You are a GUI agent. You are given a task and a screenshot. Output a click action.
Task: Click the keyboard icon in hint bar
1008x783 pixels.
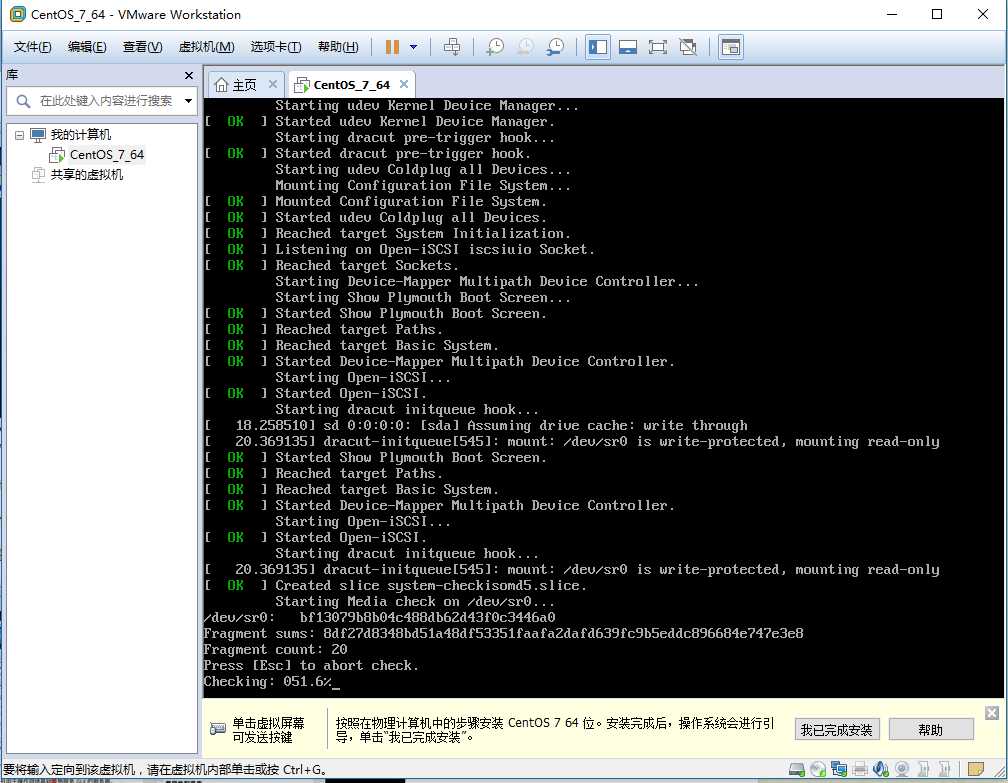pyautogui.click(x=218, y=729)
